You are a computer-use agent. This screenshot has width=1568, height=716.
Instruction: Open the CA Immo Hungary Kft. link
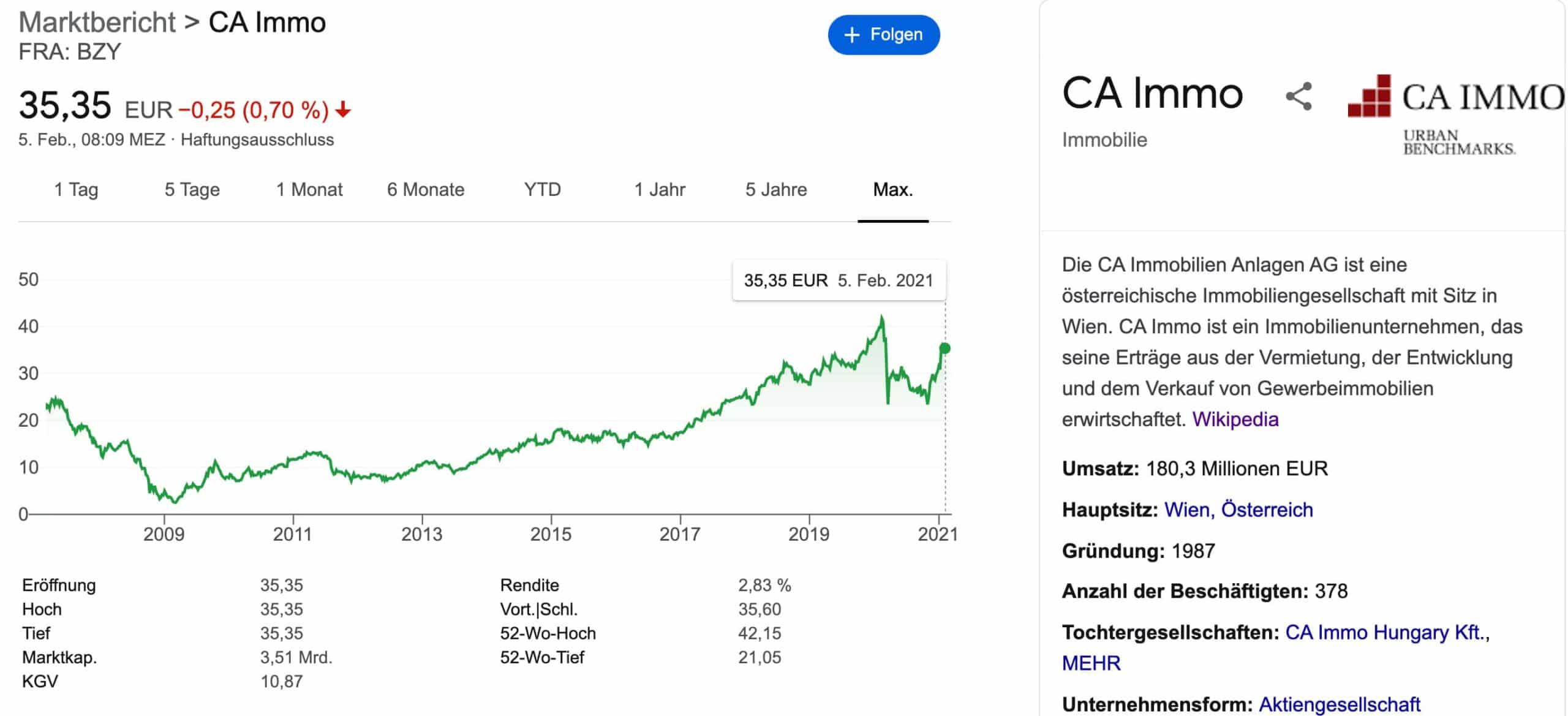[x=1384, y=632]
